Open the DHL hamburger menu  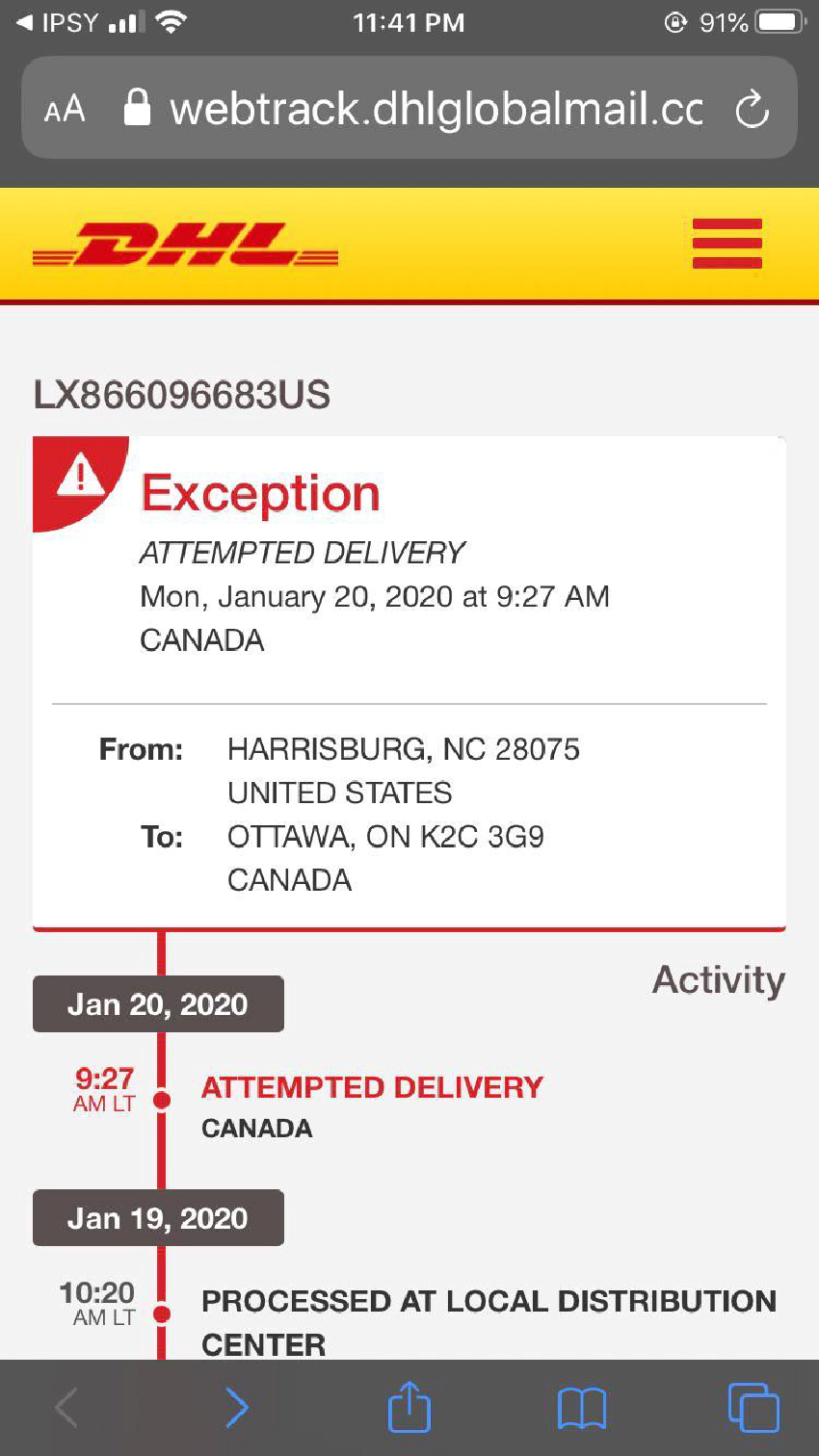point(727,244)
